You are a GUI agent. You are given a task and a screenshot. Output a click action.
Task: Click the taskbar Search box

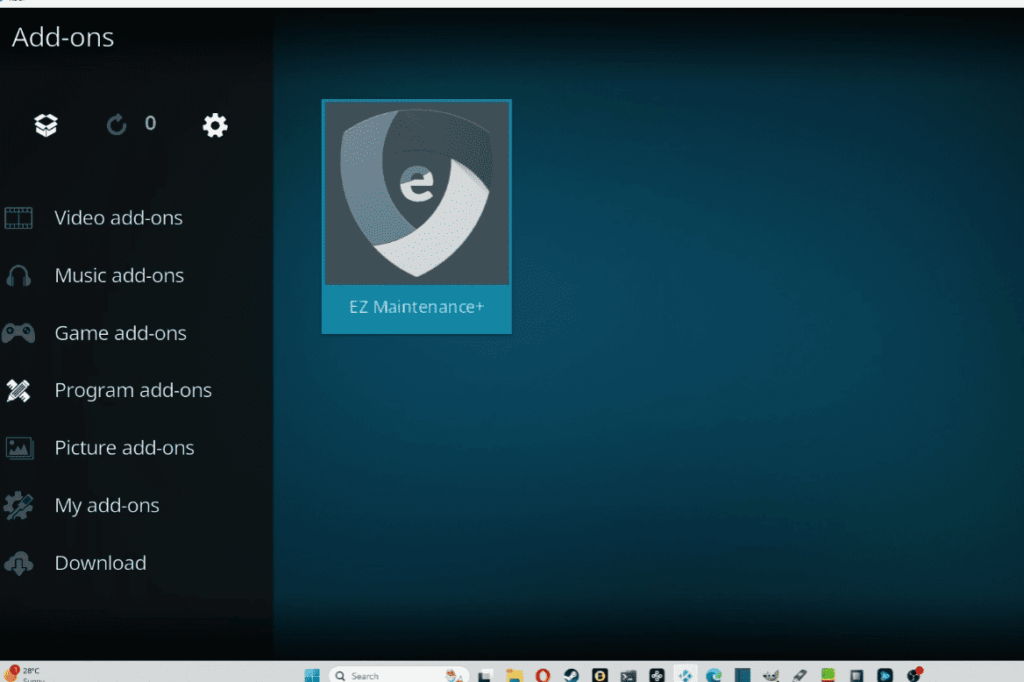(x=398, y=675)
